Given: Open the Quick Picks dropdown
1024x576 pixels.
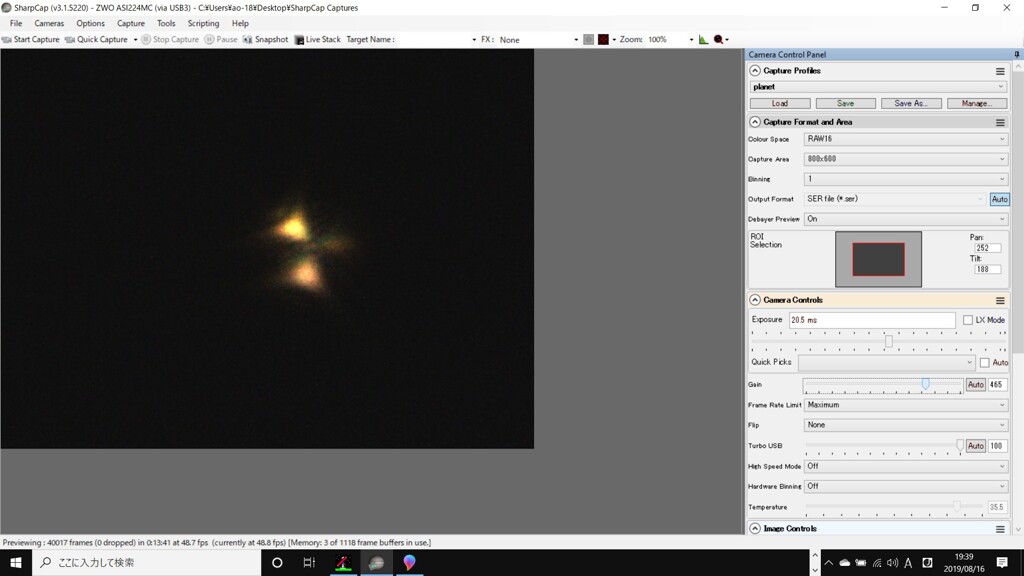Looking at the screenshot, I should [886, 362].
